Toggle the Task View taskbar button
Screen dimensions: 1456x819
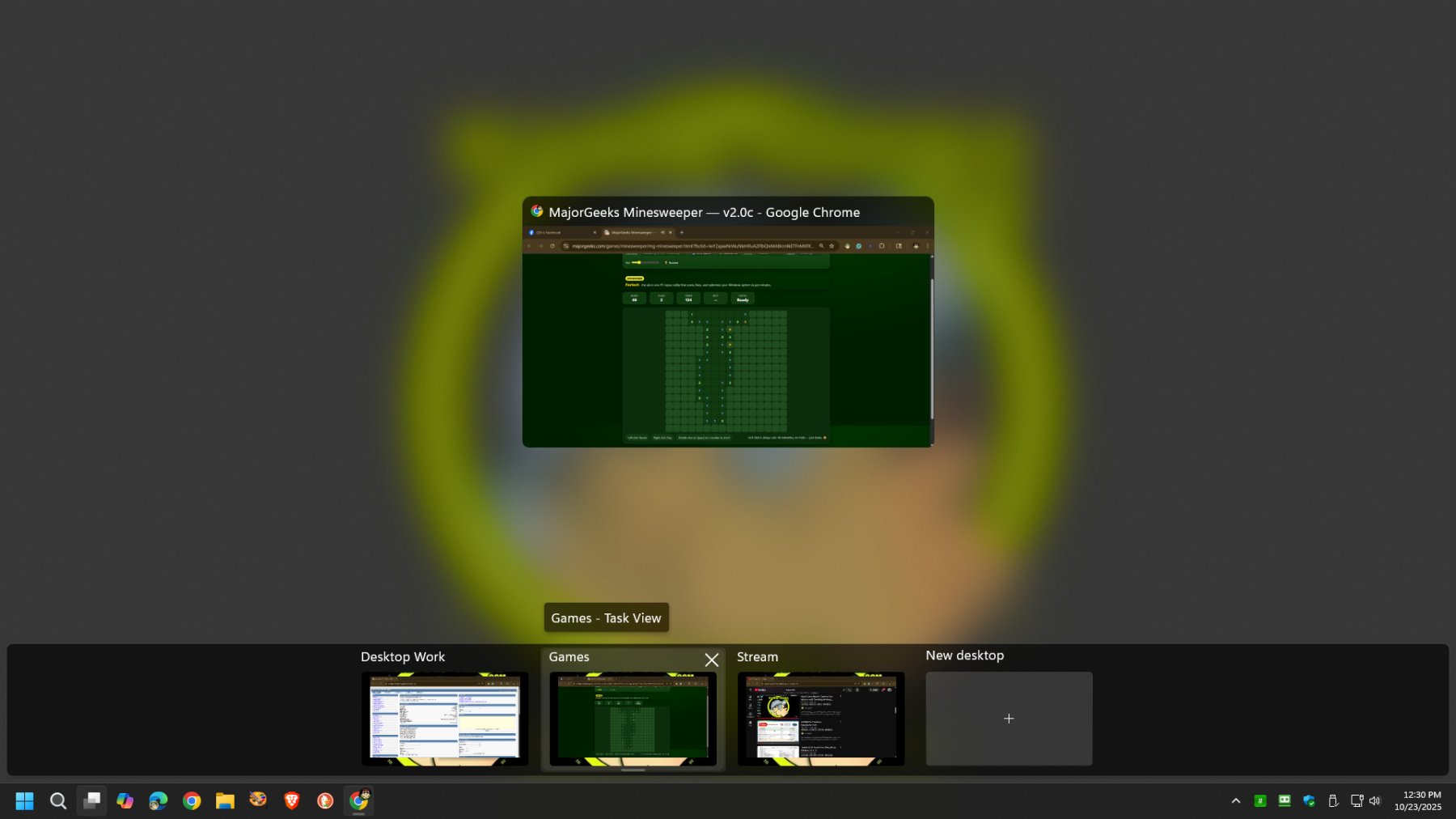[91, 800]
